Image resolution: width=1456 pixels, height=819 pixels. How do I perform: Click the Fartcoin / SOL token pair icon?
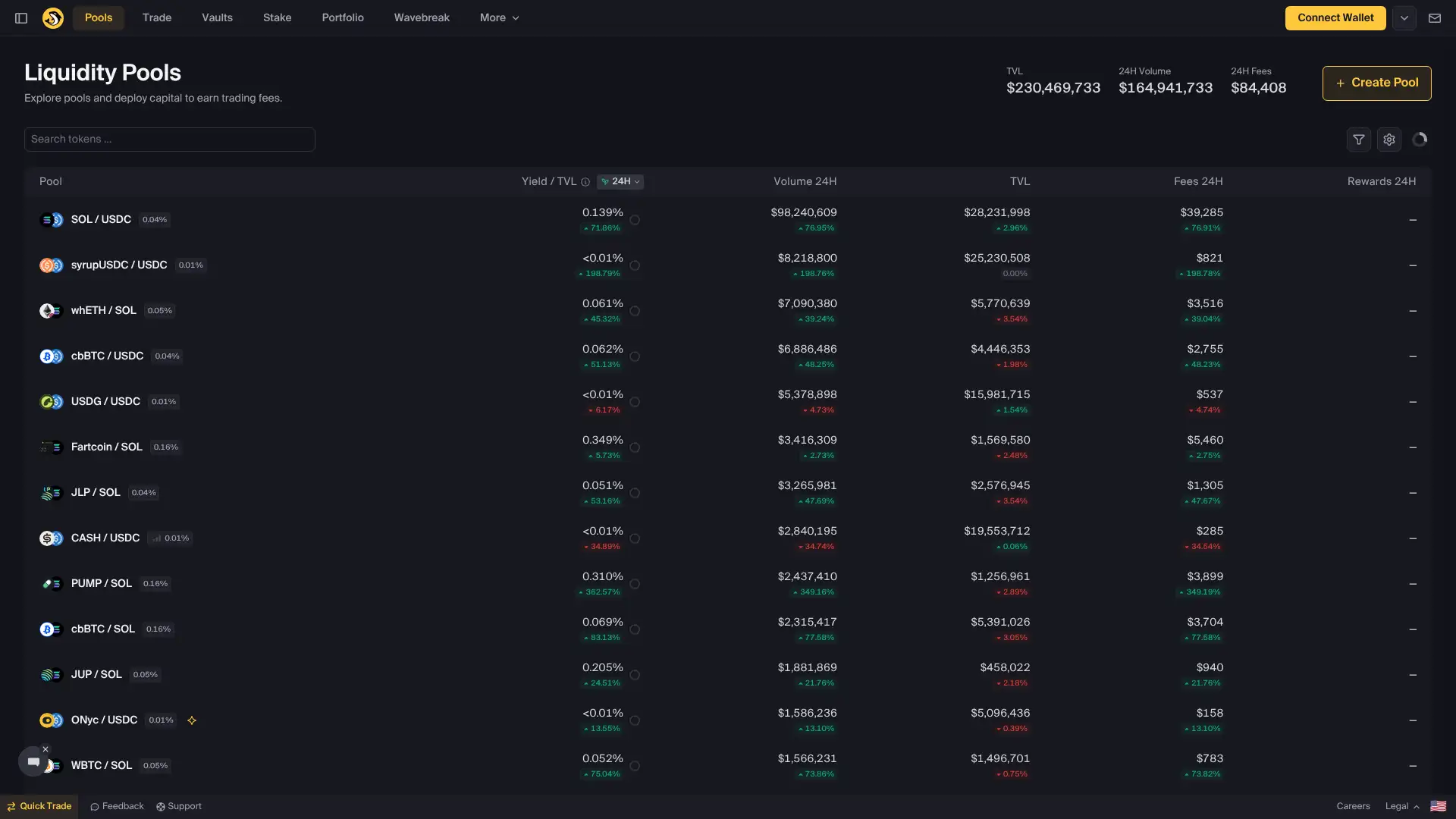(51, 447)
